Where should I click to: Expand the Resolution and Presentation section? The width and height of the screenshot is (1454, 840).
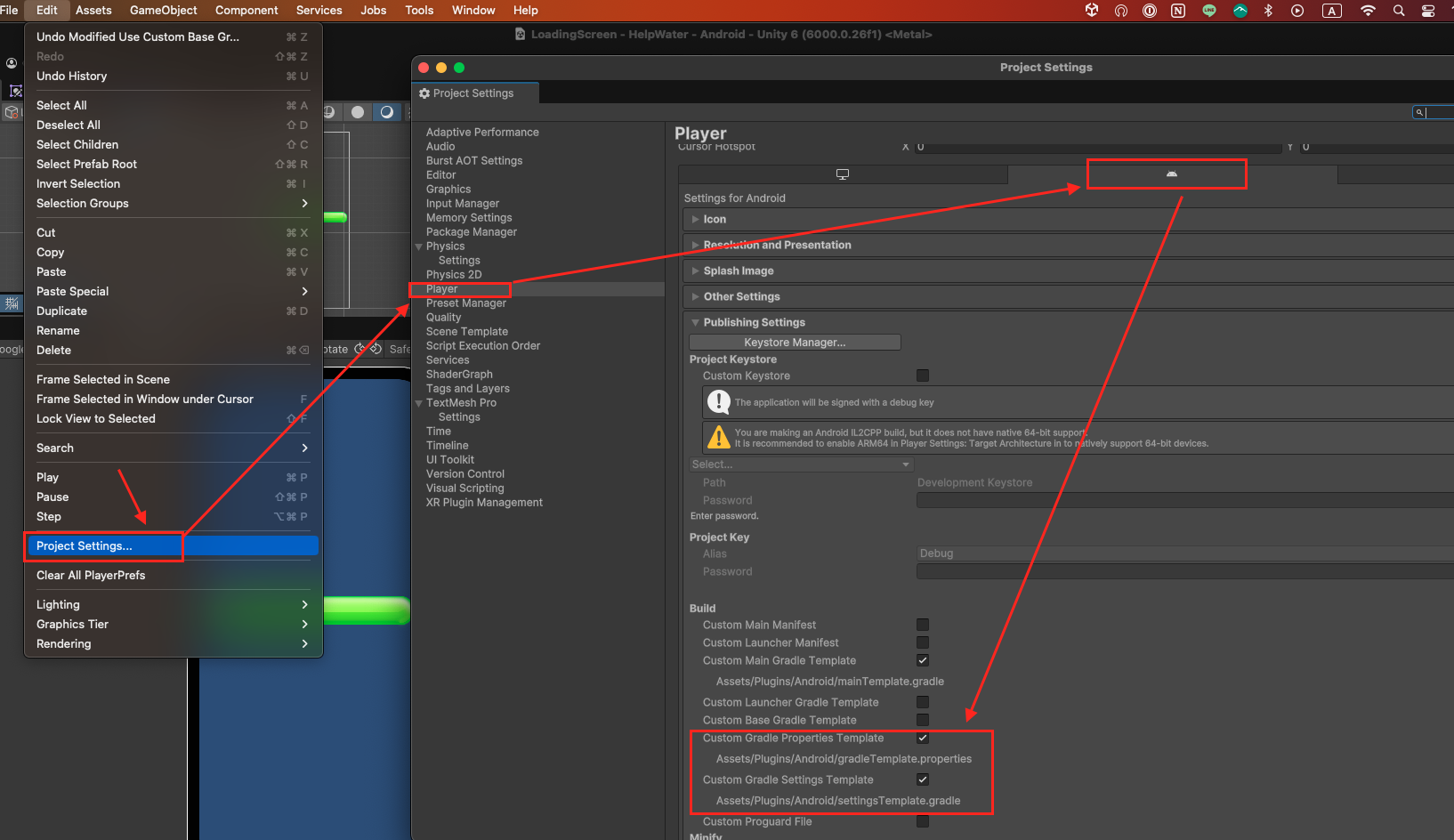click(696, 245)
